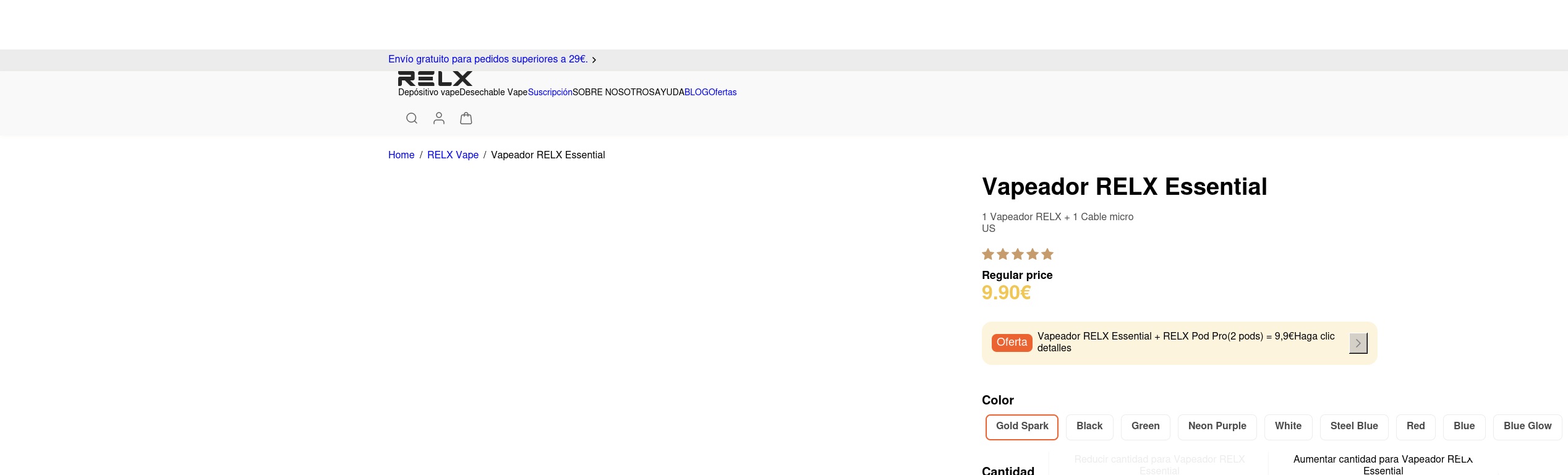Open the search magnifier icon

pyautogui.click(x=412, y=118)
